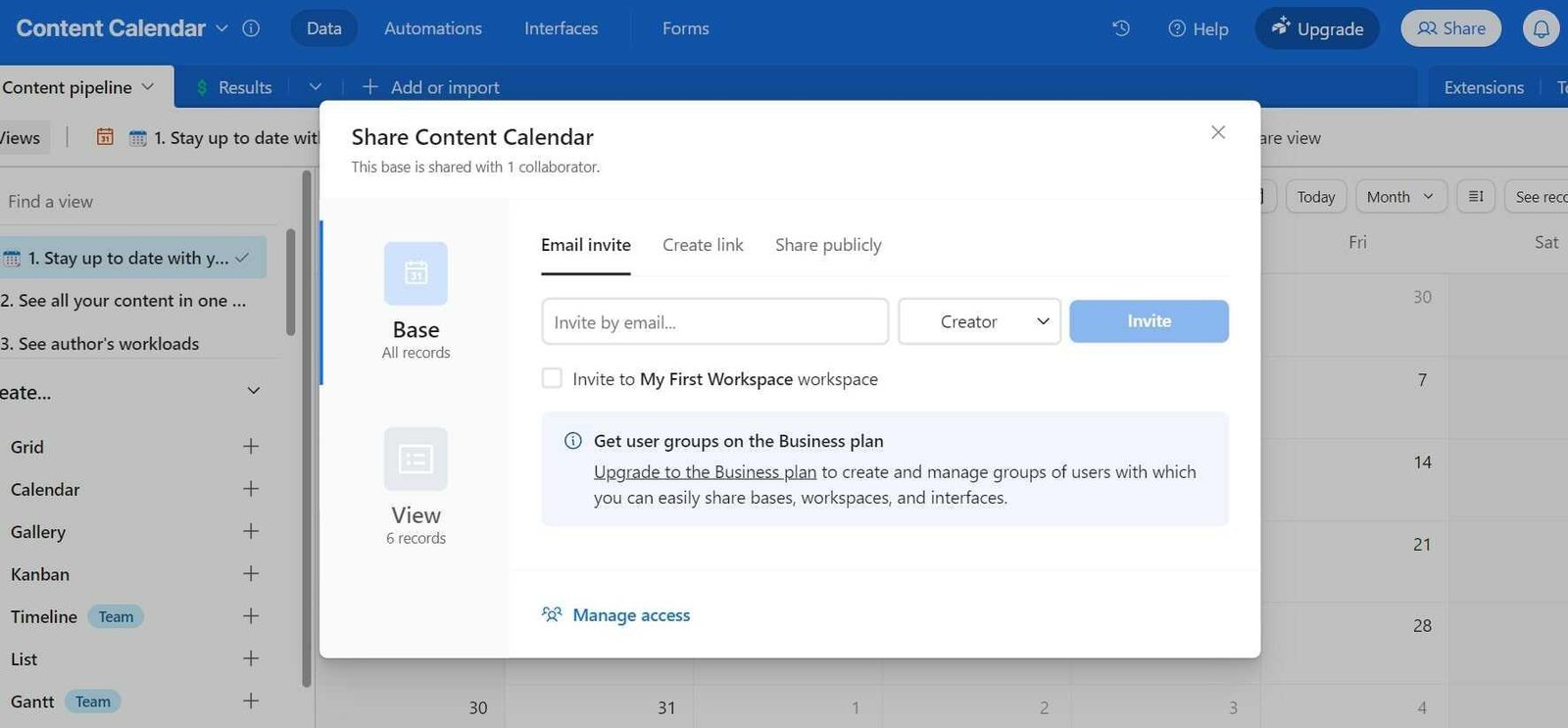Click the views sidebar scrollbar
The image size is (1568, 728).
(290, 282)
